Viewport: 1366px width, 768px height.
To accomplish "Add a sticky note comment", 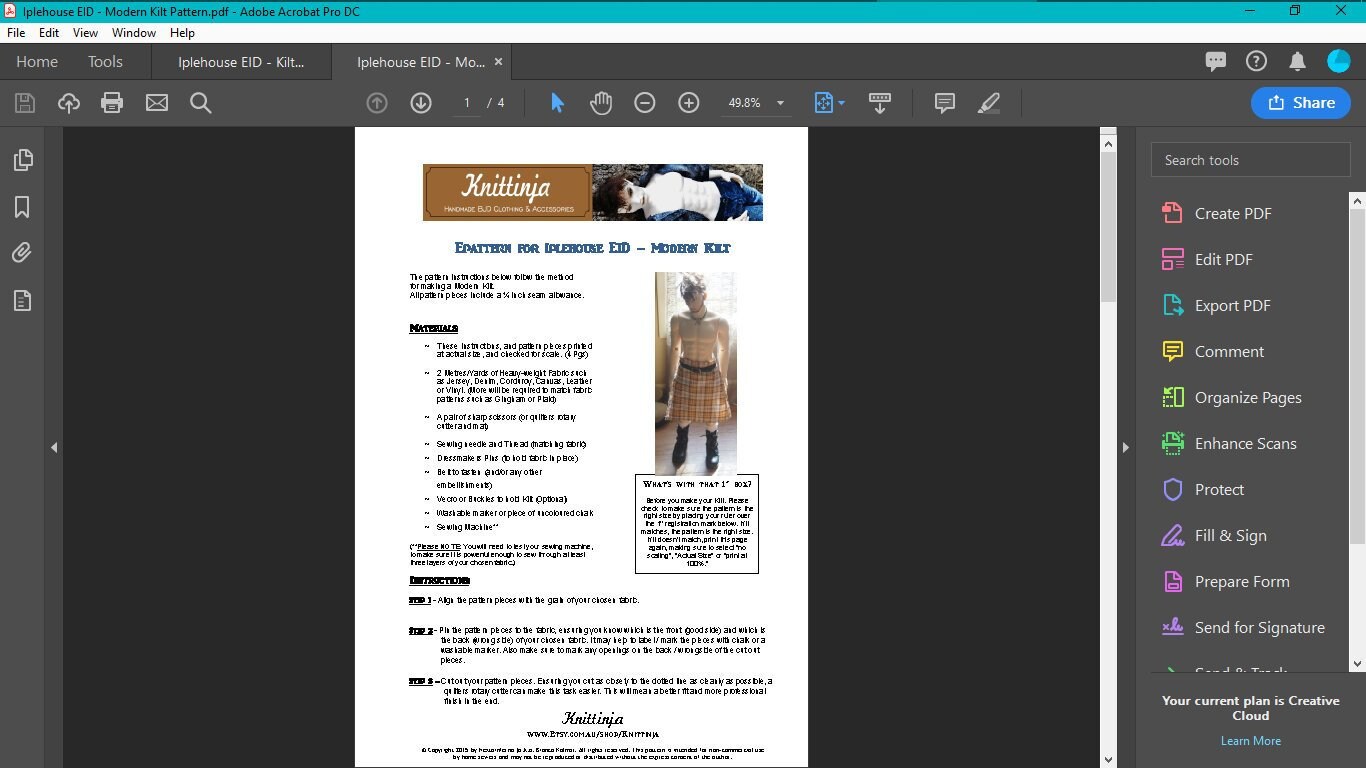I will [945, 103].
